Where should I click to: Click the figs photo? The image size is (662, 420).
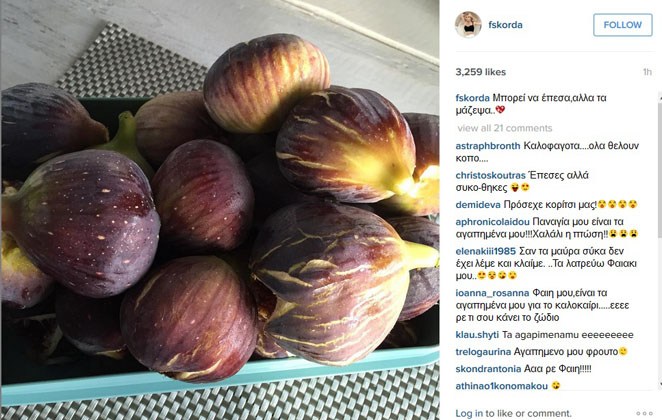[x=220, y=210]
